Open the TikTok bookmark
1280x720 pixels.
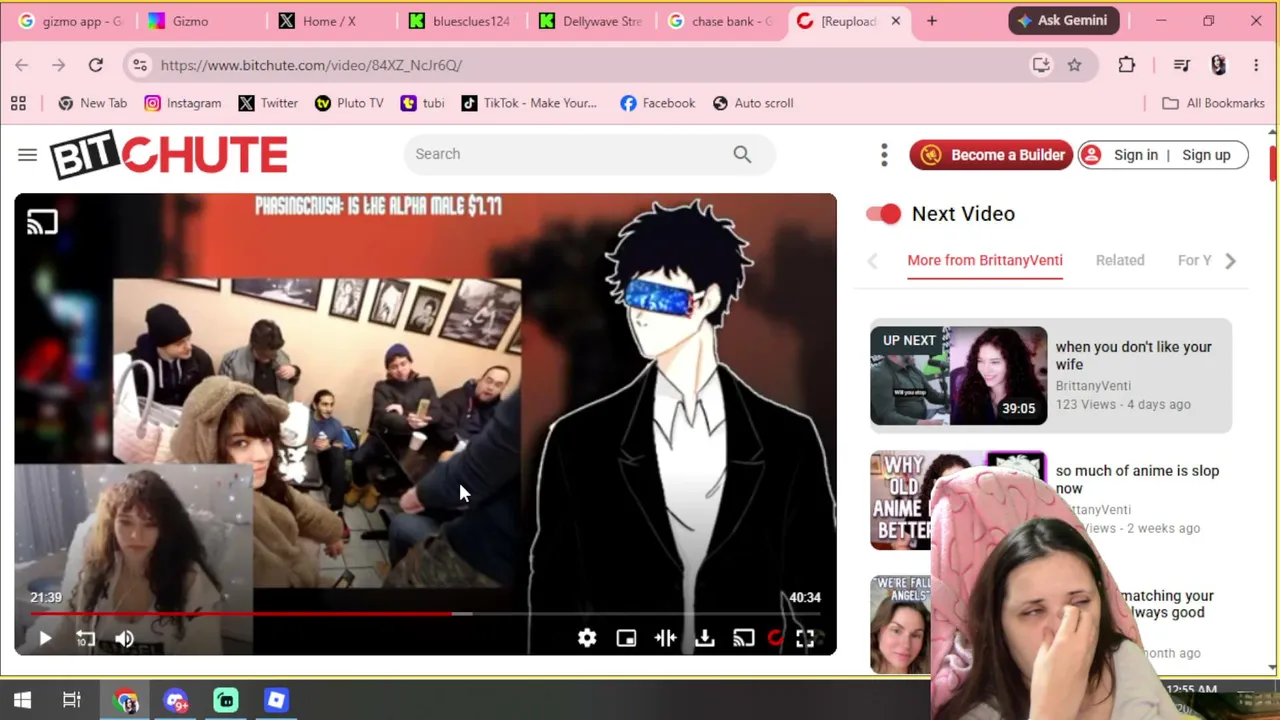[x=529, y=103]
